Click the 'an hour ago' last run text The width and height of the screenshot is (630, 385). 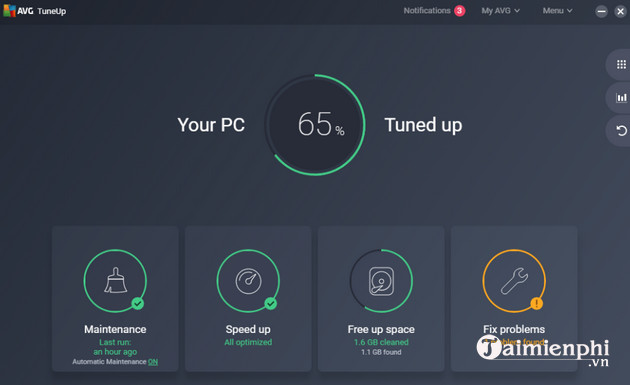tap(115, 352)
